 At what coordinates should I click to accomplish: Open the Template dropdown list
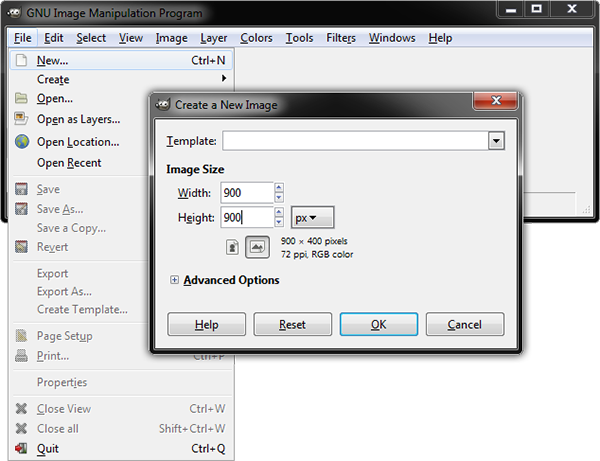coord(496,141)
